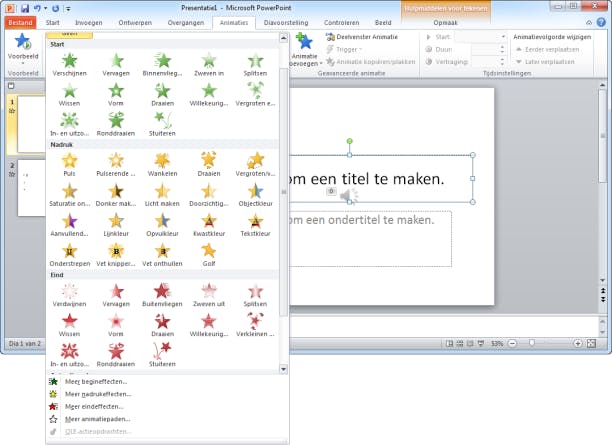This screenshot has width=612, height=445.
Task: Switch to normal view in status bar
Action: click(x=450, y=344)
